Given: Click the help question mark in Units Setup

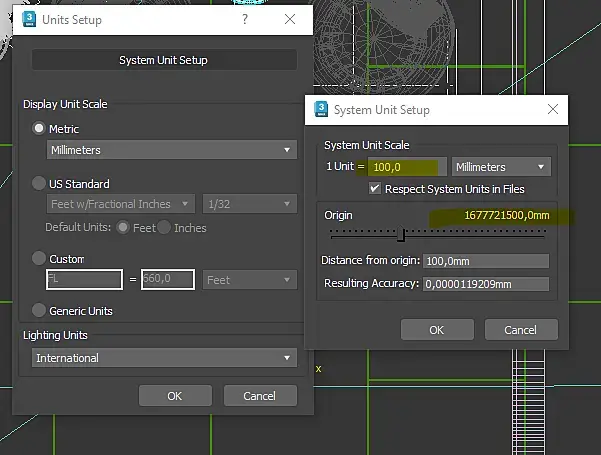Looking at the screenshot, I should point(245,19).
